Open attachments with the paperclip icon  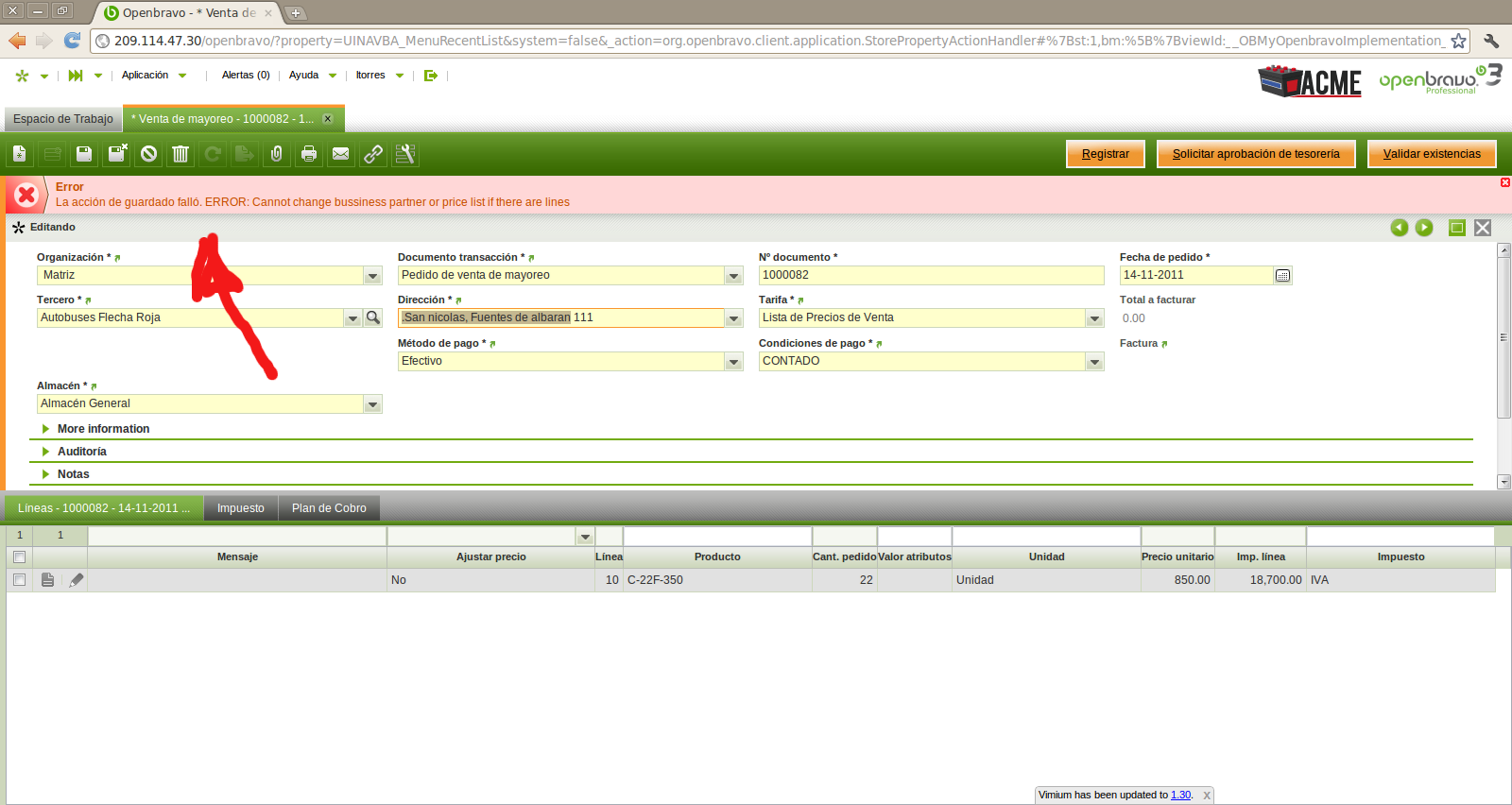point(277,154)
